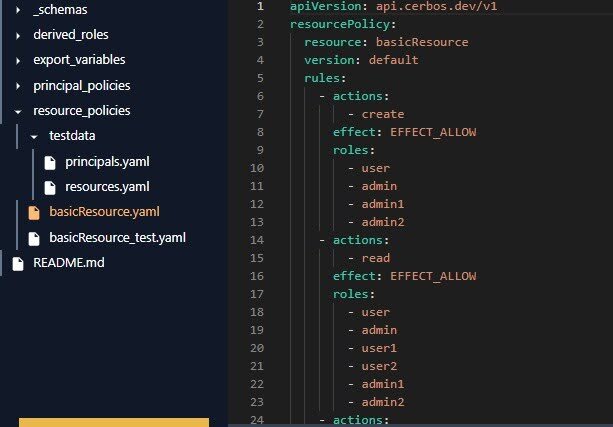Click 'user1' role on line 20
Screen dimensions: 613x427
click(379, 348)
